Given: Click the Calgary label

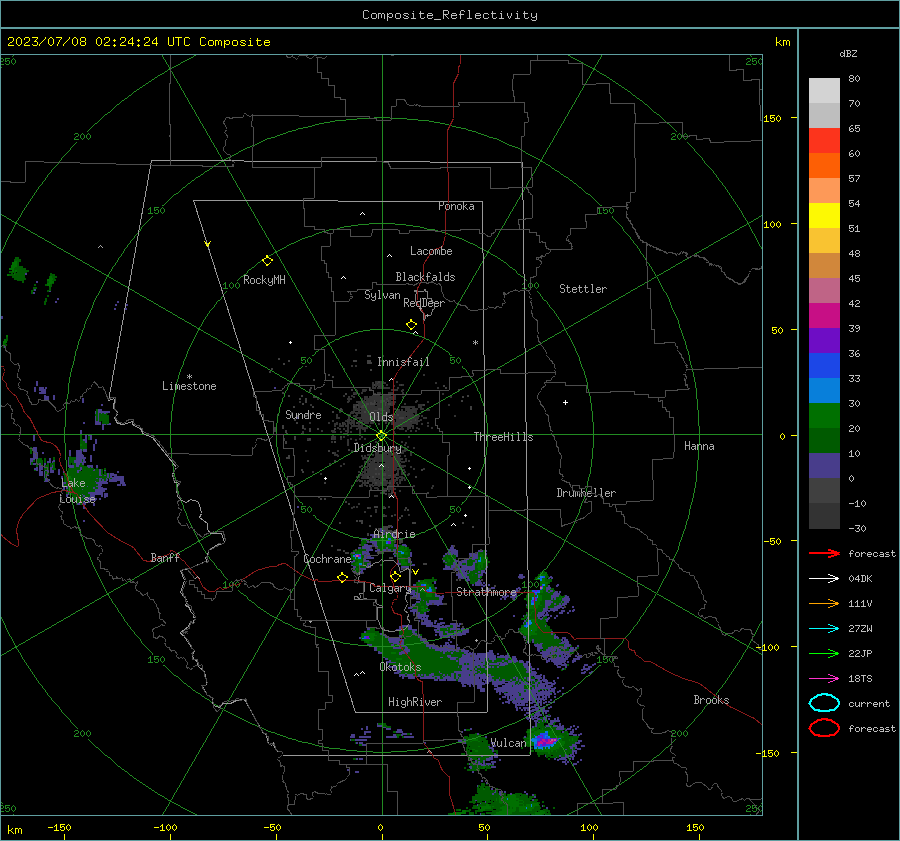Looking at the screenshot, I should pyautogui.click(x=390, y=588).
